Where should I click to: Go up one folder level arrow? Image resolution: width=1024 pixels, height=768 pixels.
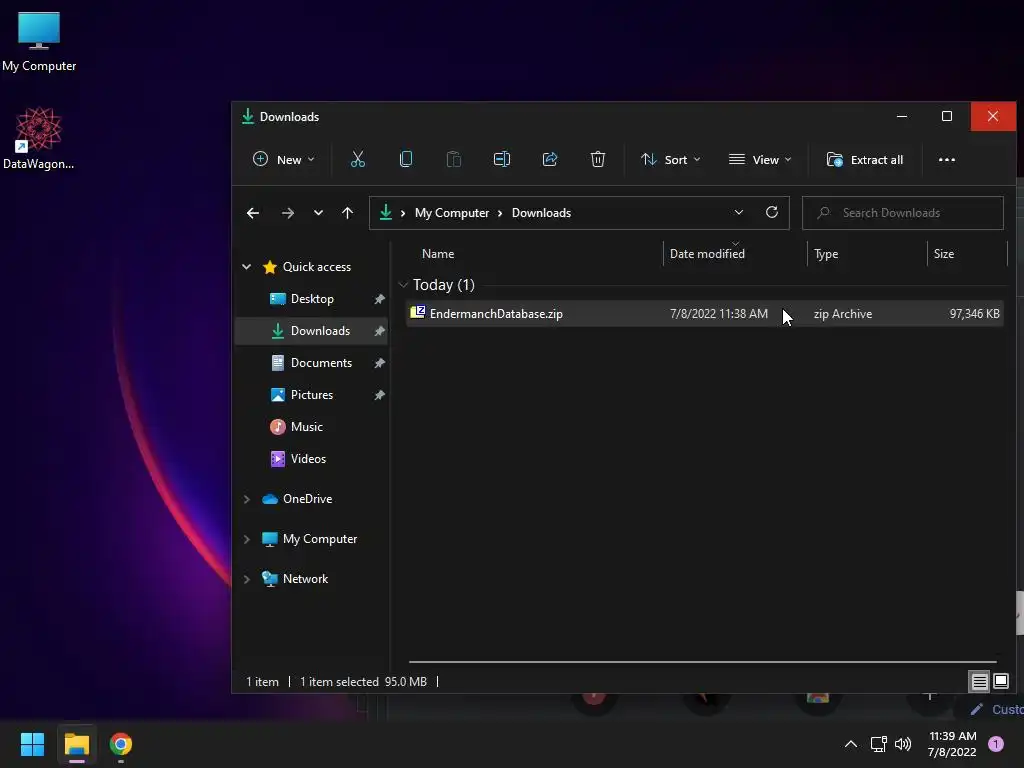347,213
